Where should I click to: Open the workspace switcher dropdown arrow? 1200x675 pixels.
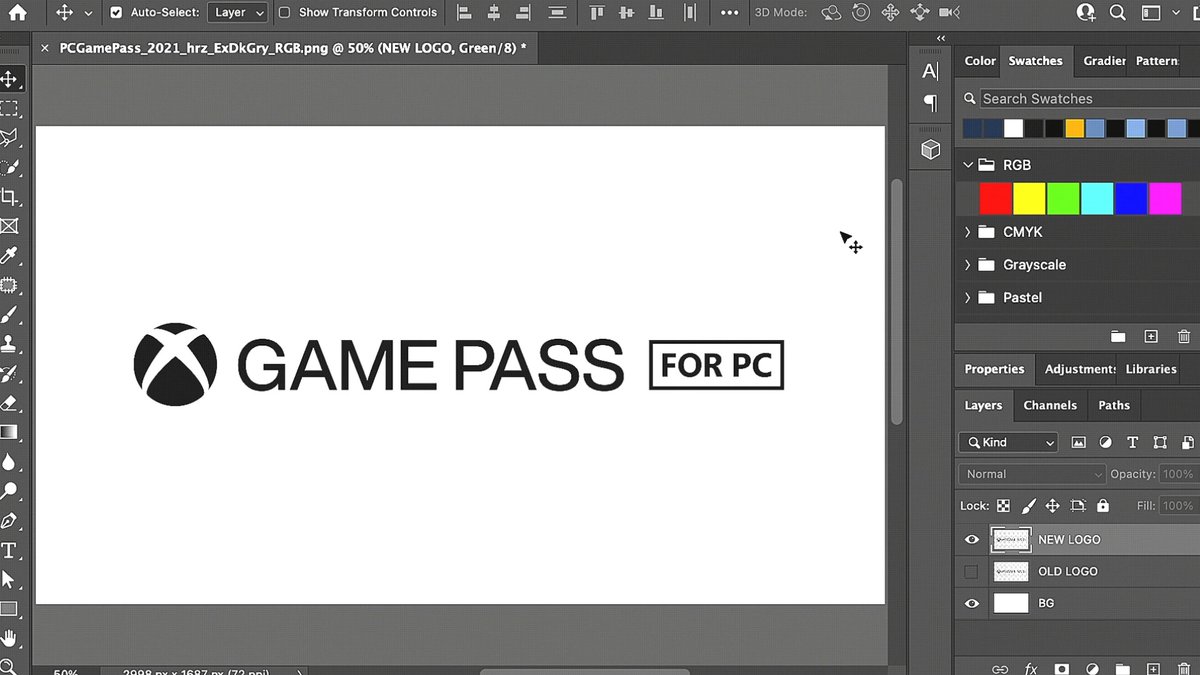point(1176,13)
